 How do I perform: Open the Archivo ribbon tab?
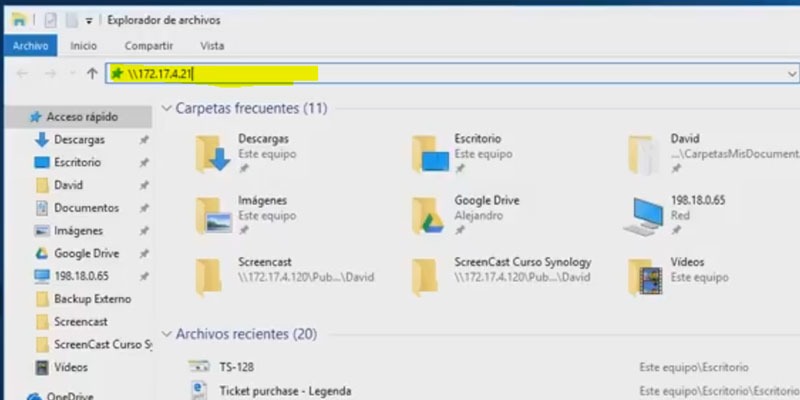click(x=31, y=46)
